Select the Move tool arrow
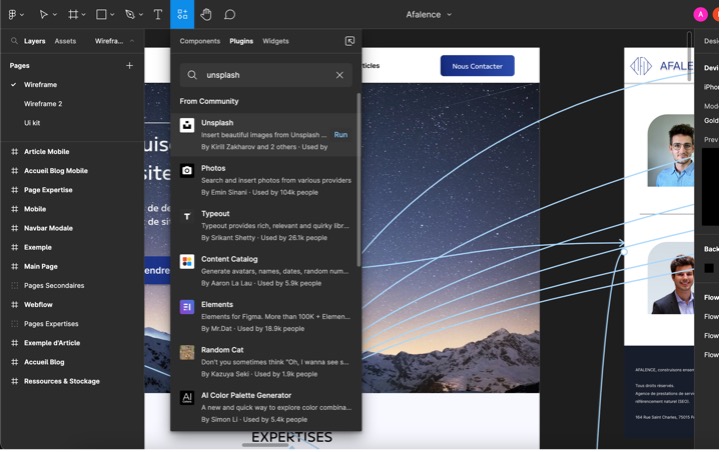This screenshot has width=724, height=452. 43,15
